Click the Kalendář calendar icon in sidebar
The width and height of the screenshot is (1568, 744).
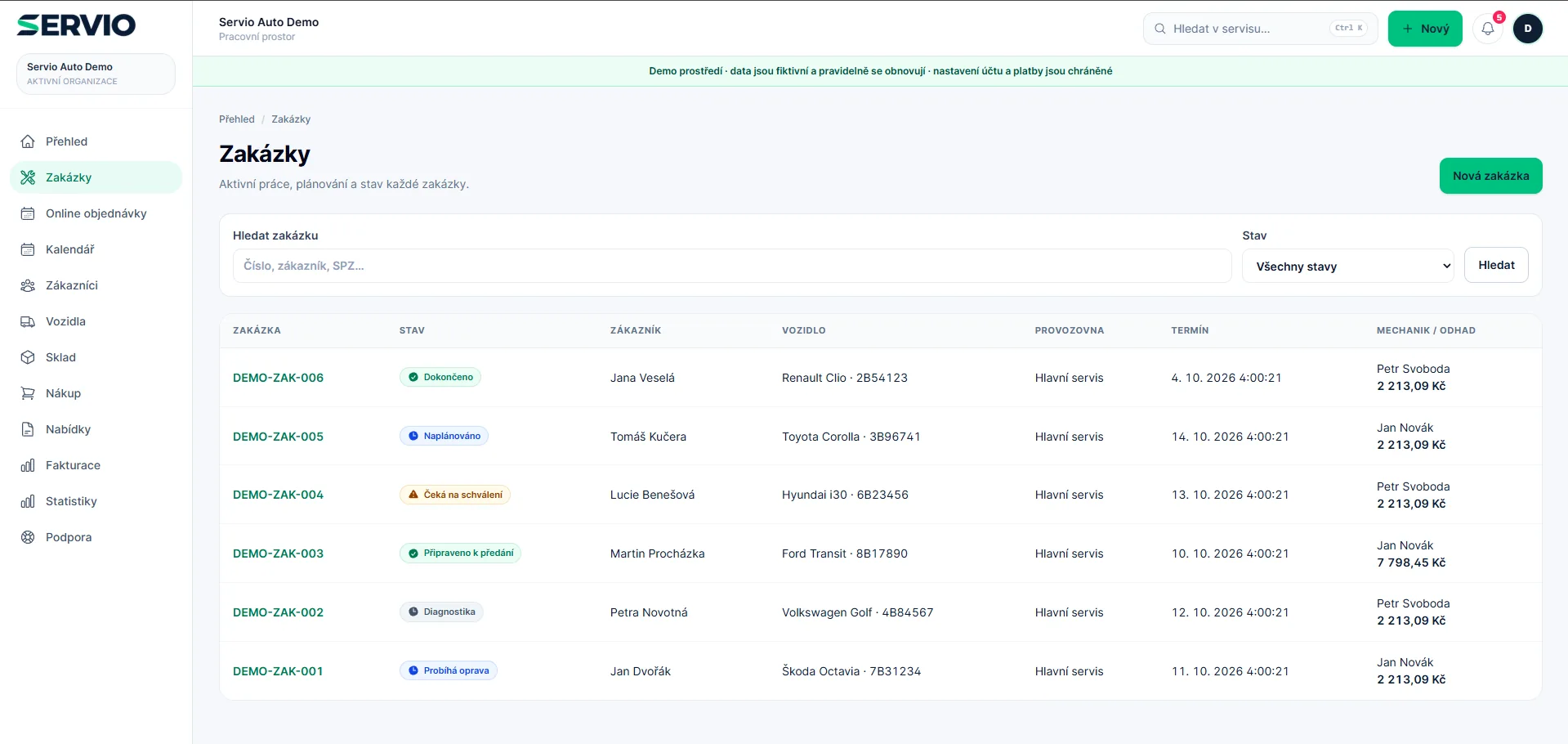coord(28,249)
